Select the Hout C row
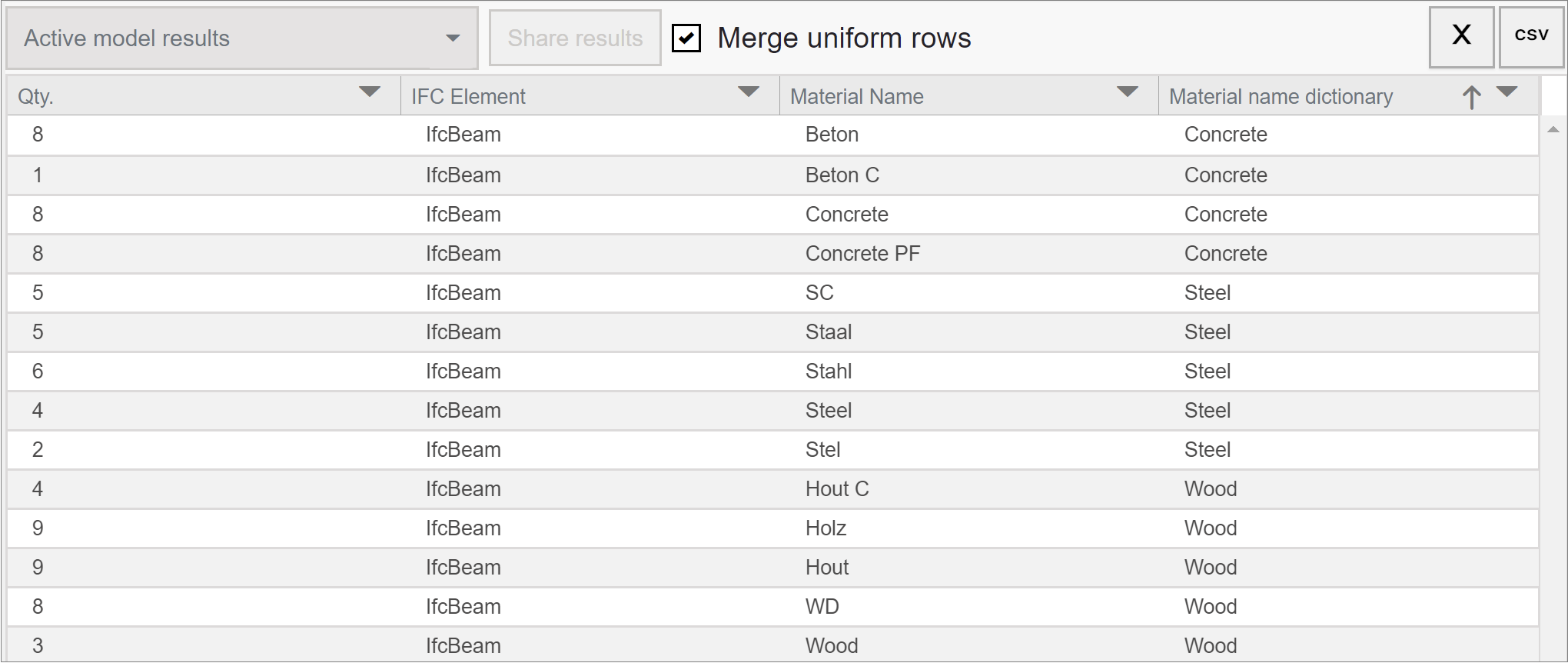 tap(836, 489)
